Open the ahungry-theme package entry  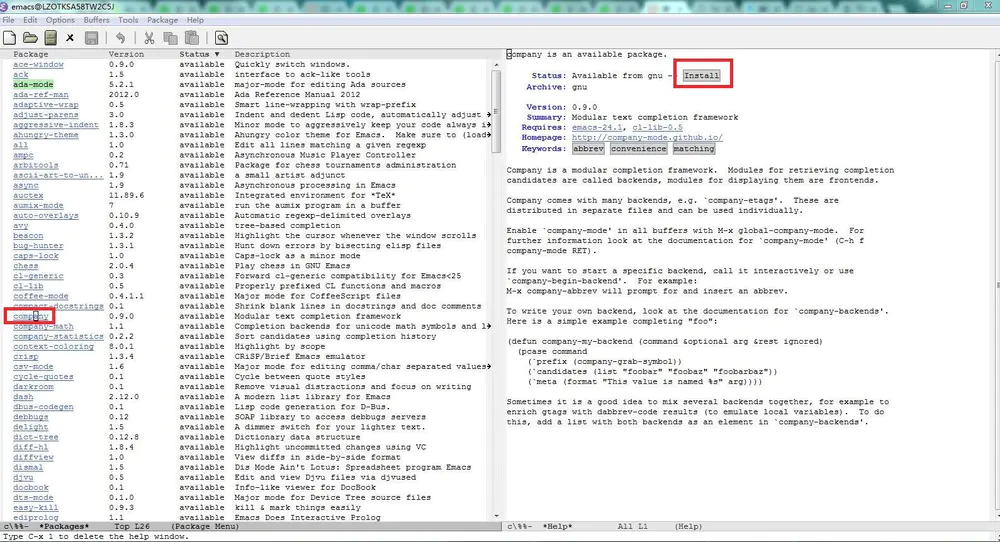46,135
